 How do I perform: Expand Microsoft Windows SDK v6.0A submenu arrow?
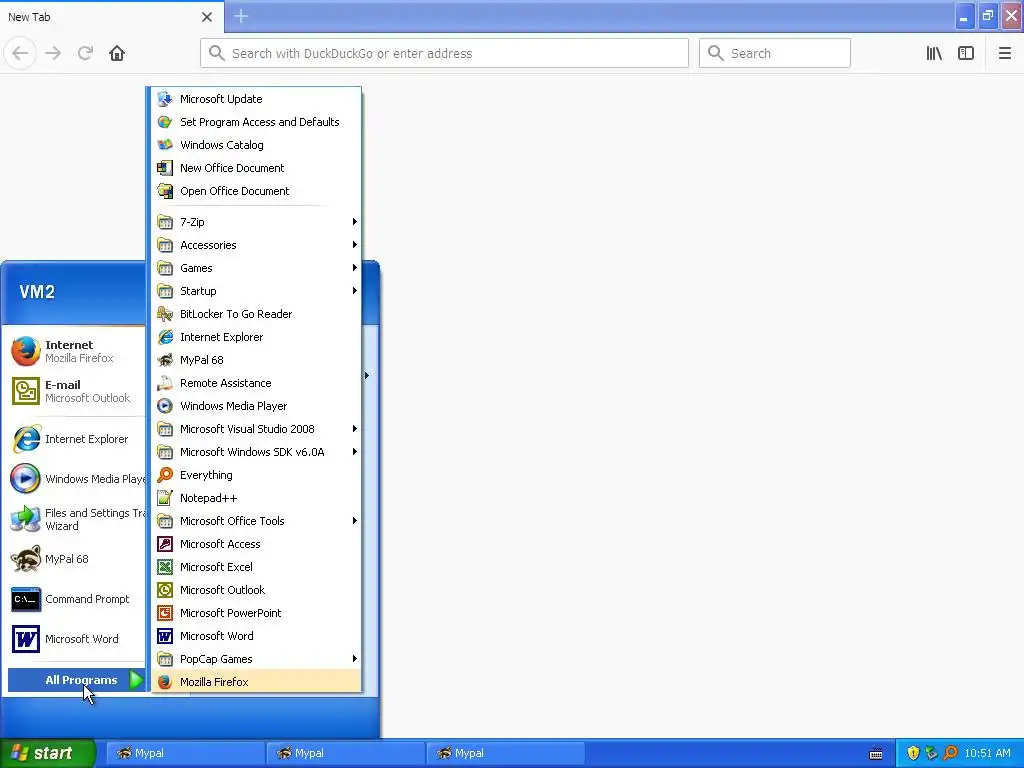tap(355, 452)
